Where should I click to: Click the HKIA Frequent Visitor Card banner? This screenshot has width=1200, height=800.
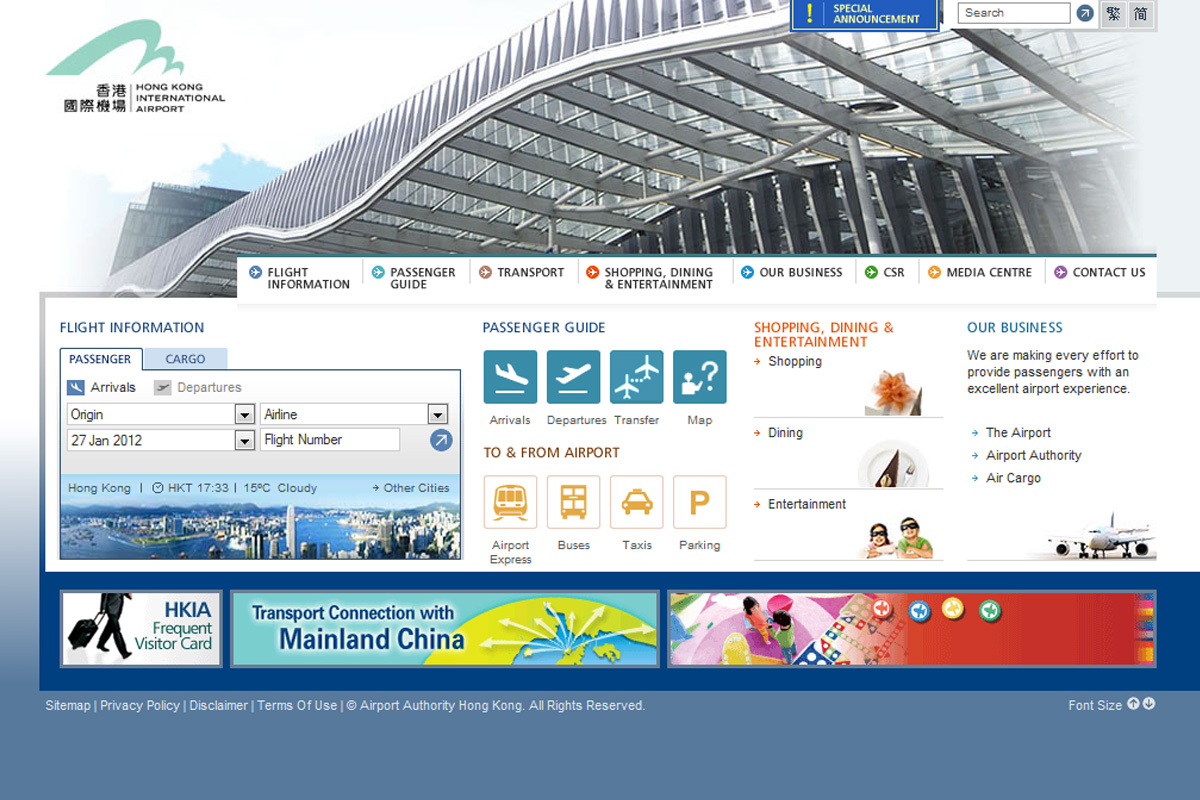tap(141, 628)
